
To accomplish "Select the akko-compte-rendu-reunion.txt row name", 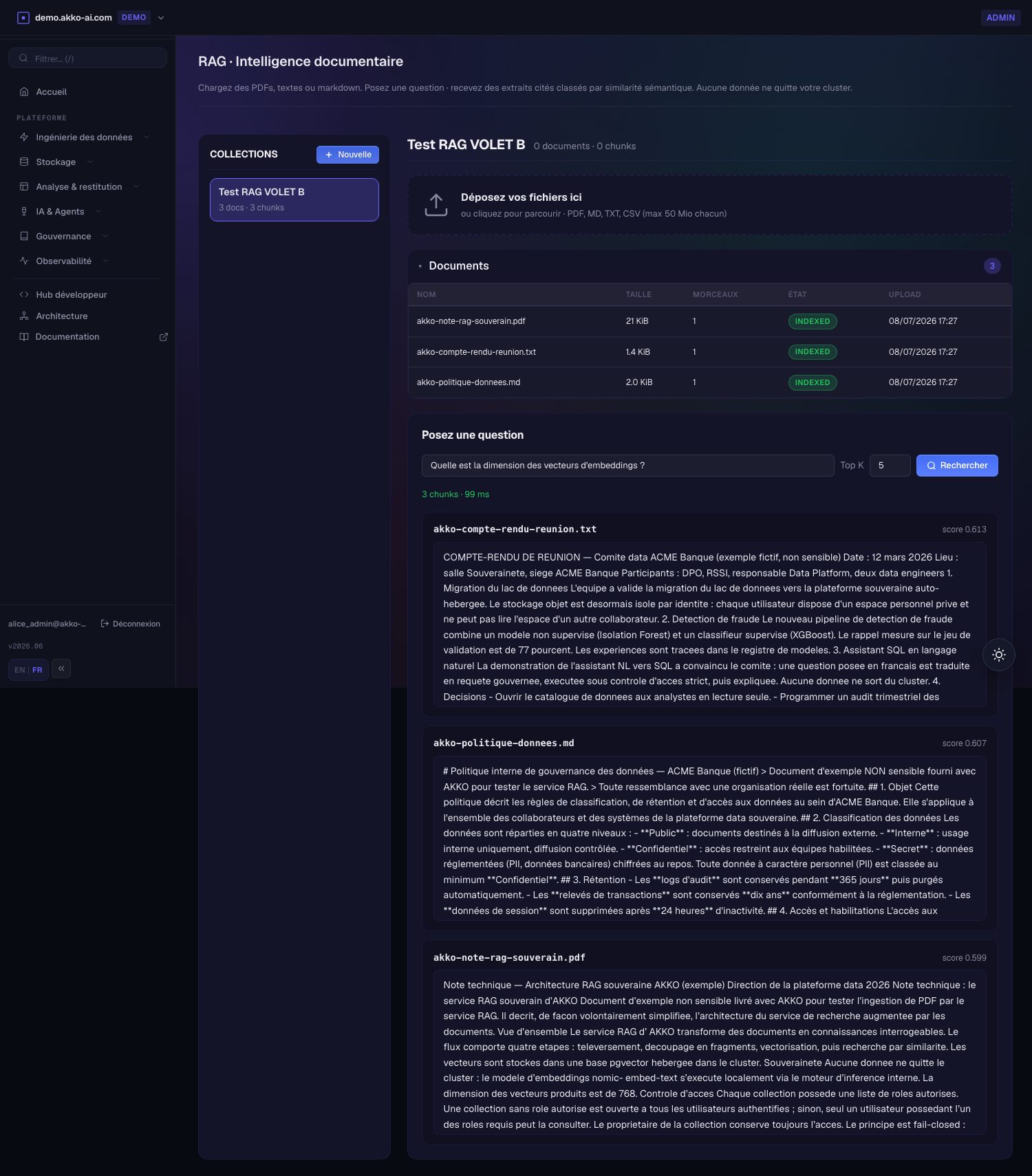I will click(x=476, y=351).
